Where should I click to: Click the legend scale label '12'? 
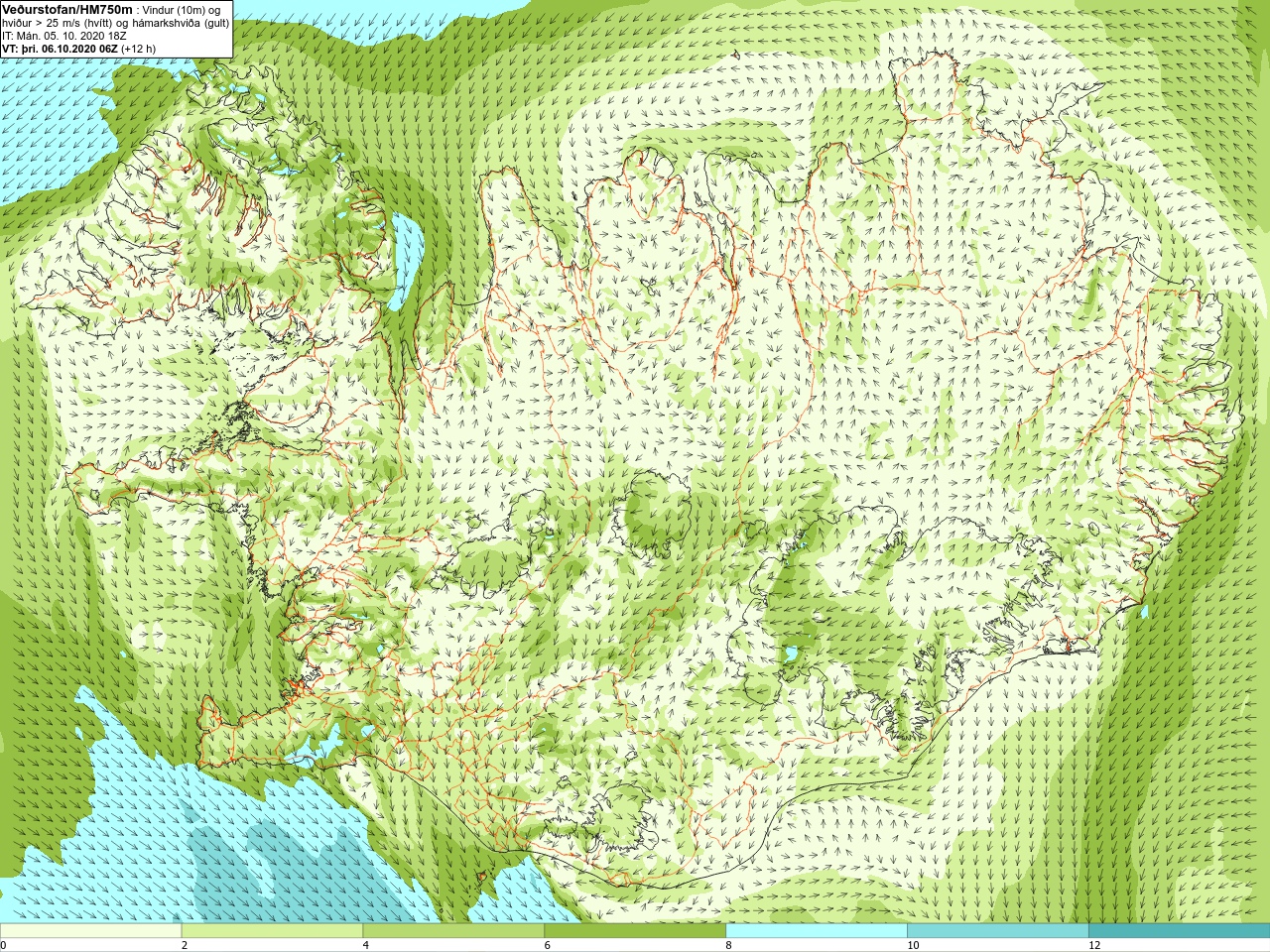pos(1094,945)
